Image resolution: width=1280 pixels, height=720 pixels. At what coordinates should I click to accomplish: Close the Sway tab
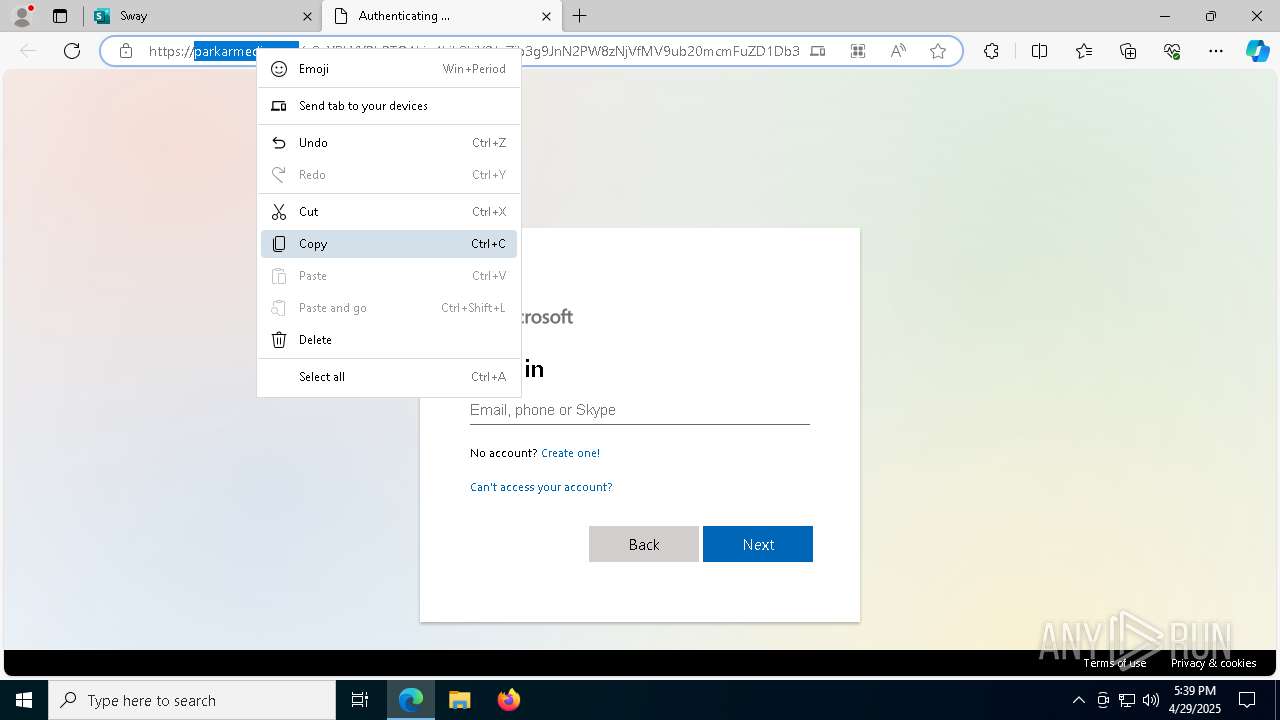[307, 16]
